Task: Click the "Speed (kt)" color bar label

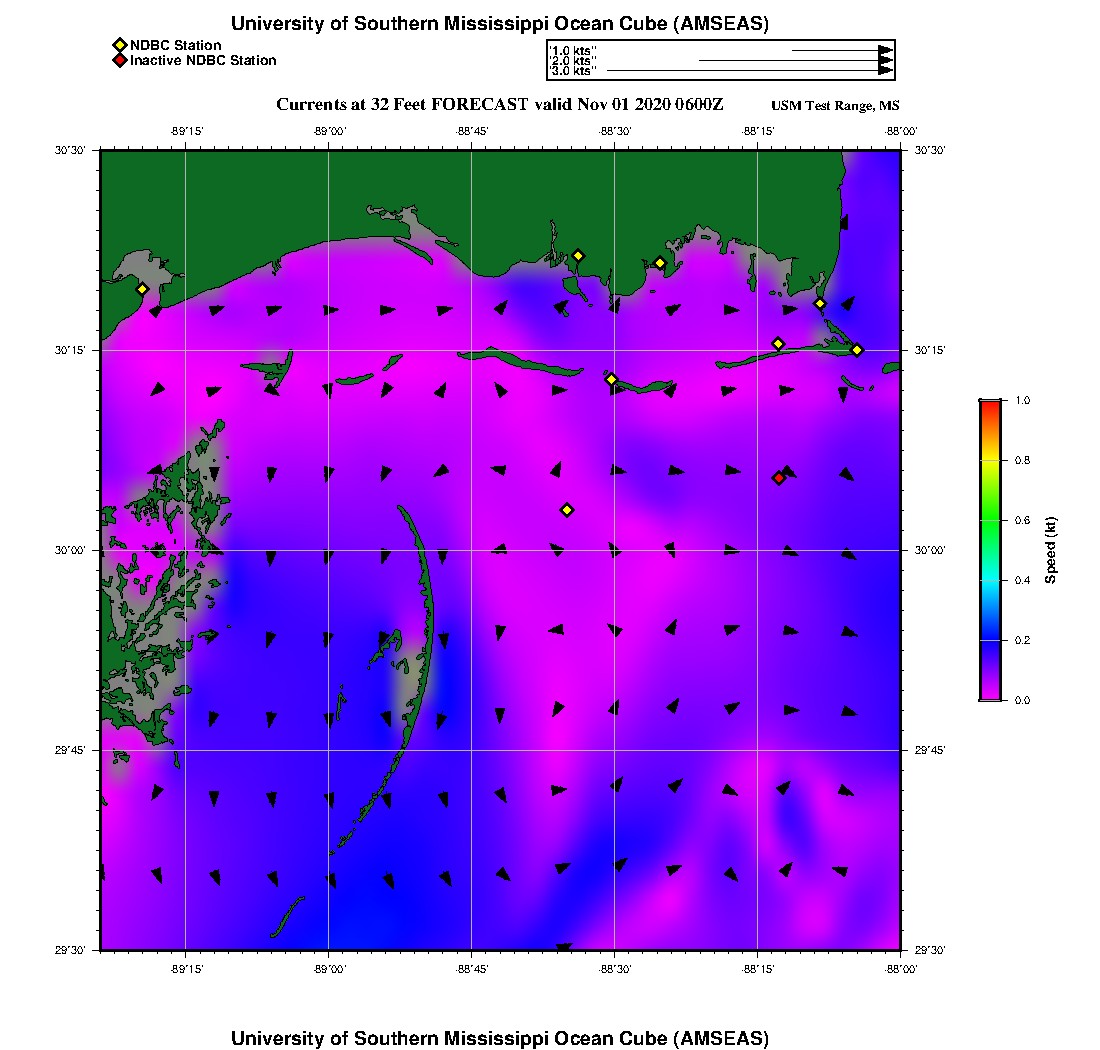Action: [1051, 550]
